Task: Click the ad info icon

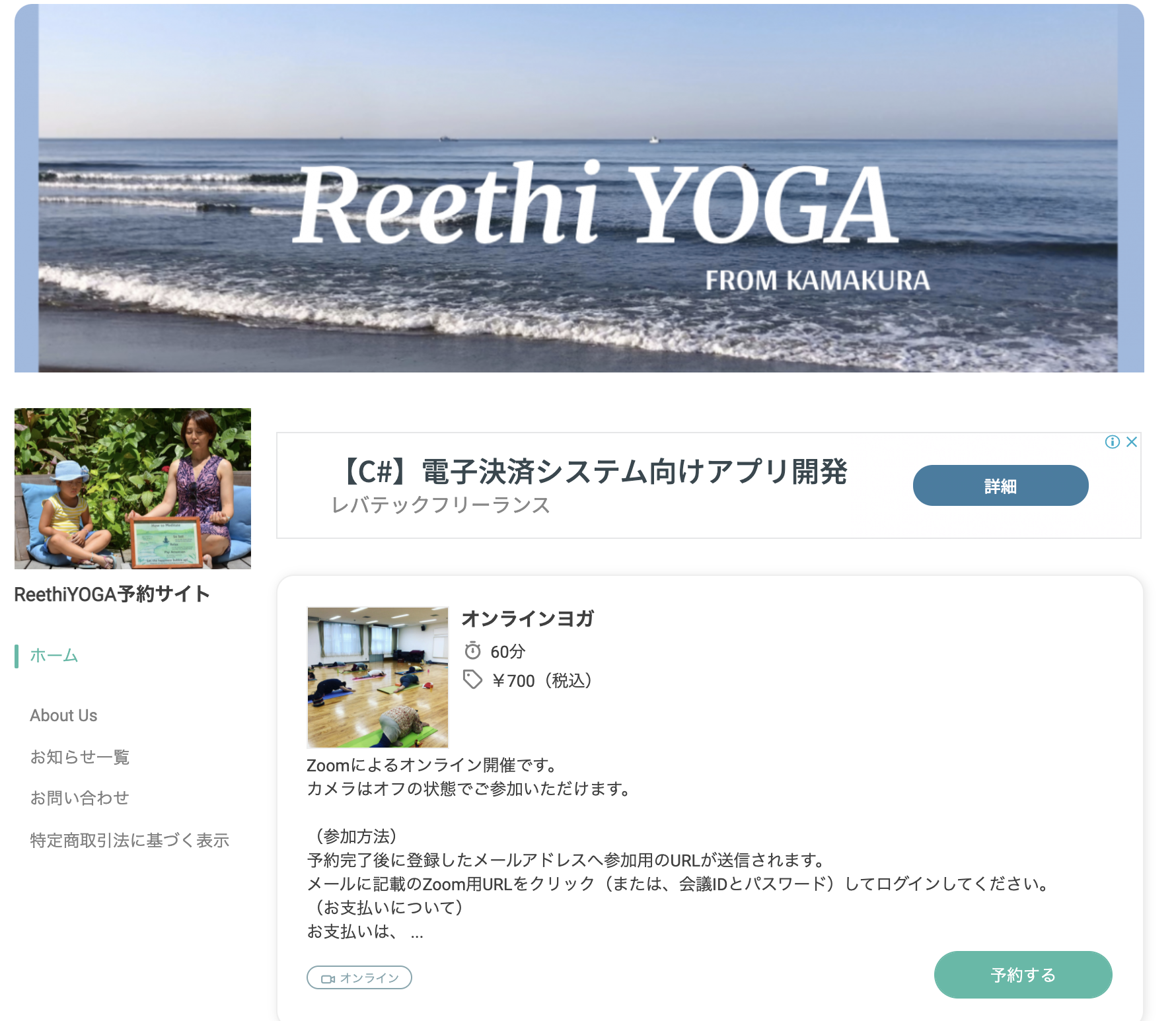Action: [x=1112, y=442]
